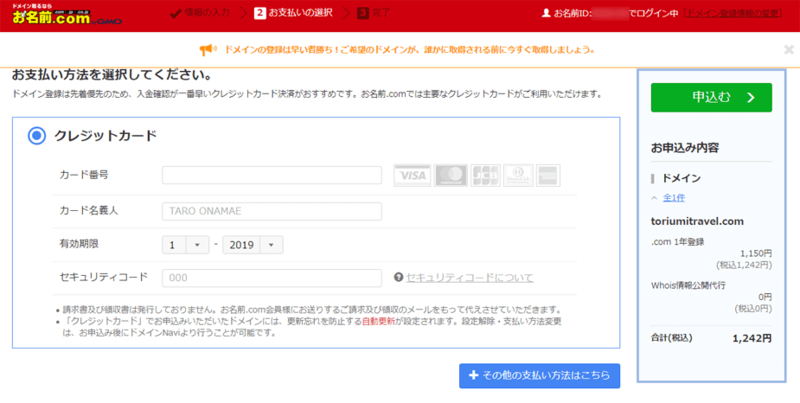Click the 1,150円 price
The image size is (800, 403).
click(756, 254)
